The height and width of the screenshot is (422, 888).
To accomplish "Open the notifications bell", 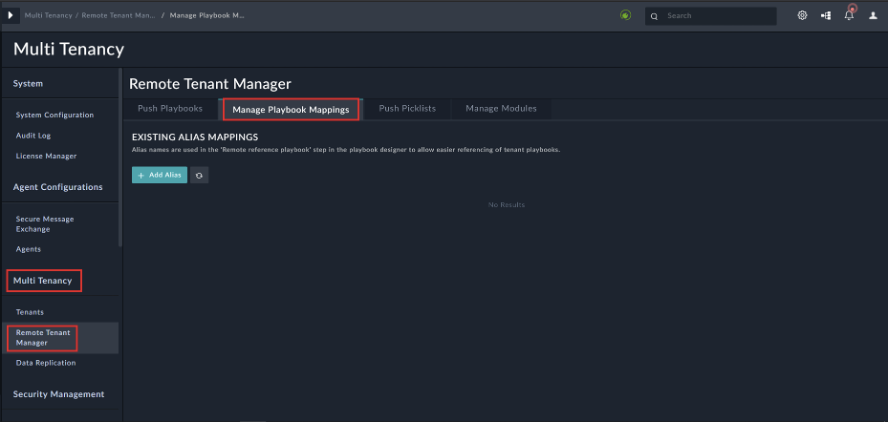I will (848, 16).
